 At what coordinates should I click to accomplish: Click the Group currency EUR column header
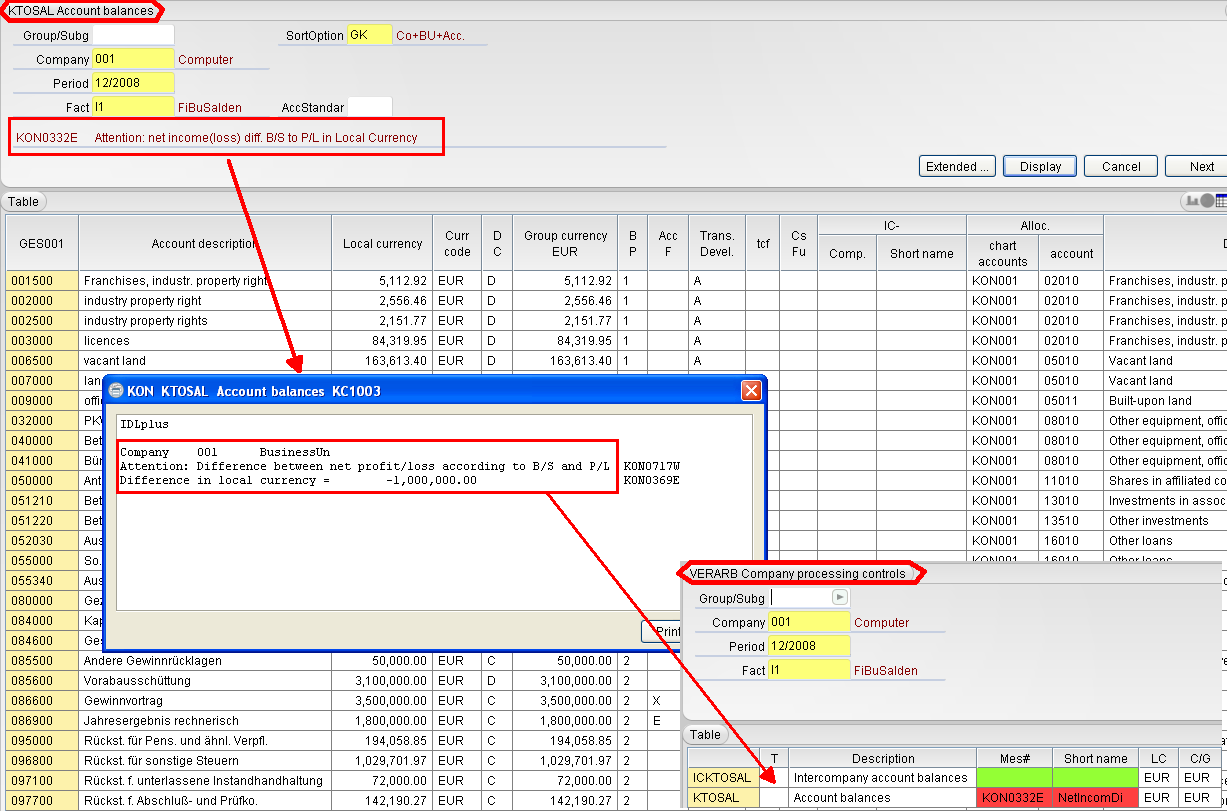click(x=565, y=243)
